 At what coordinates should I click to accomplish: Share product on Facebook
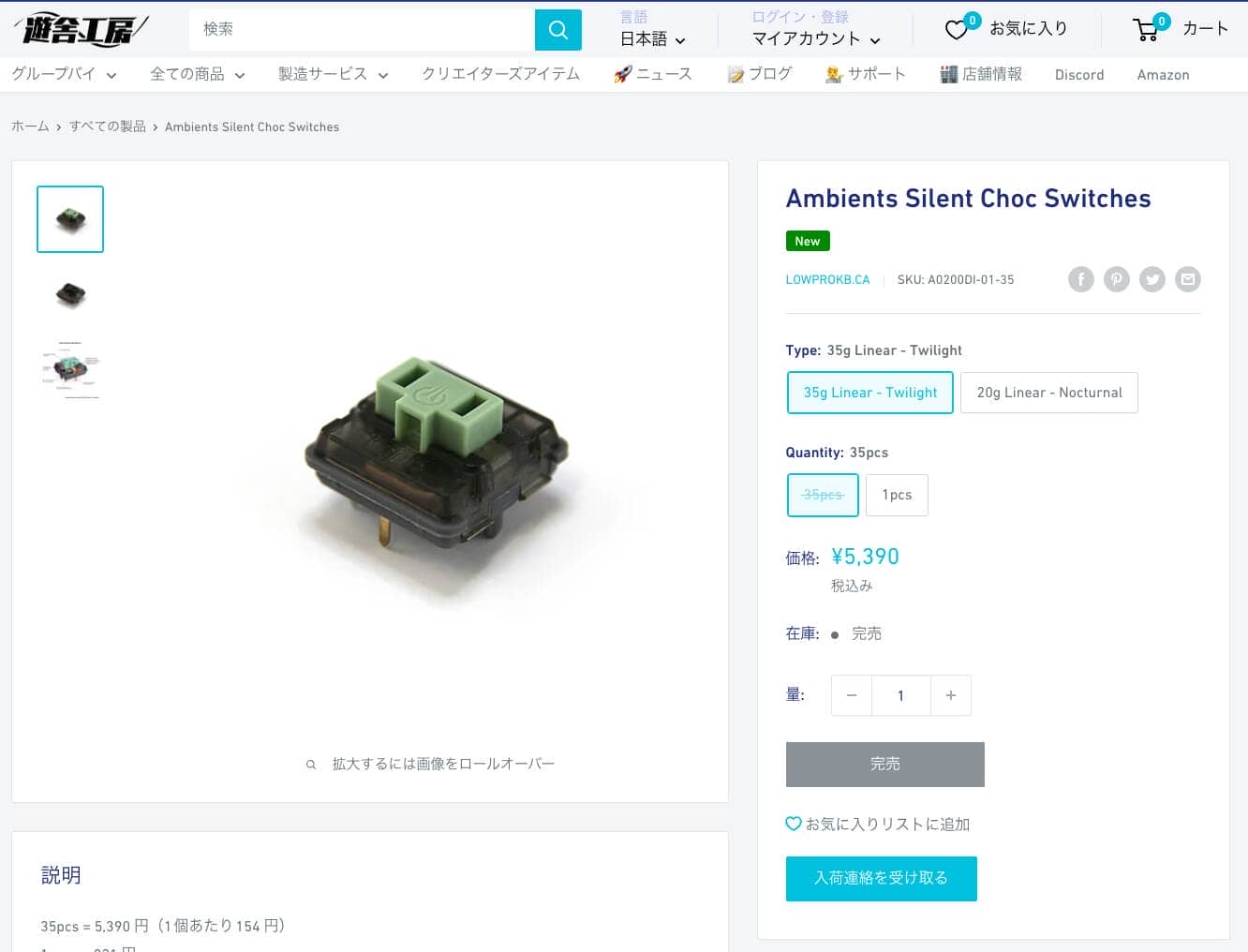coord(1081,279)
